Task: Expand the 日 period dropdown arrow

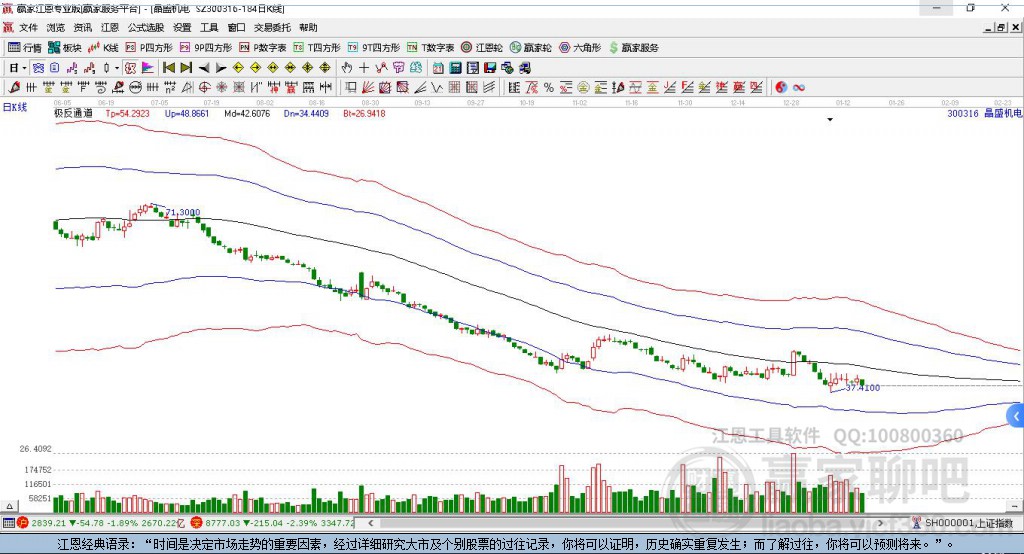Action: pyautogui.click(x=24, y=68)
